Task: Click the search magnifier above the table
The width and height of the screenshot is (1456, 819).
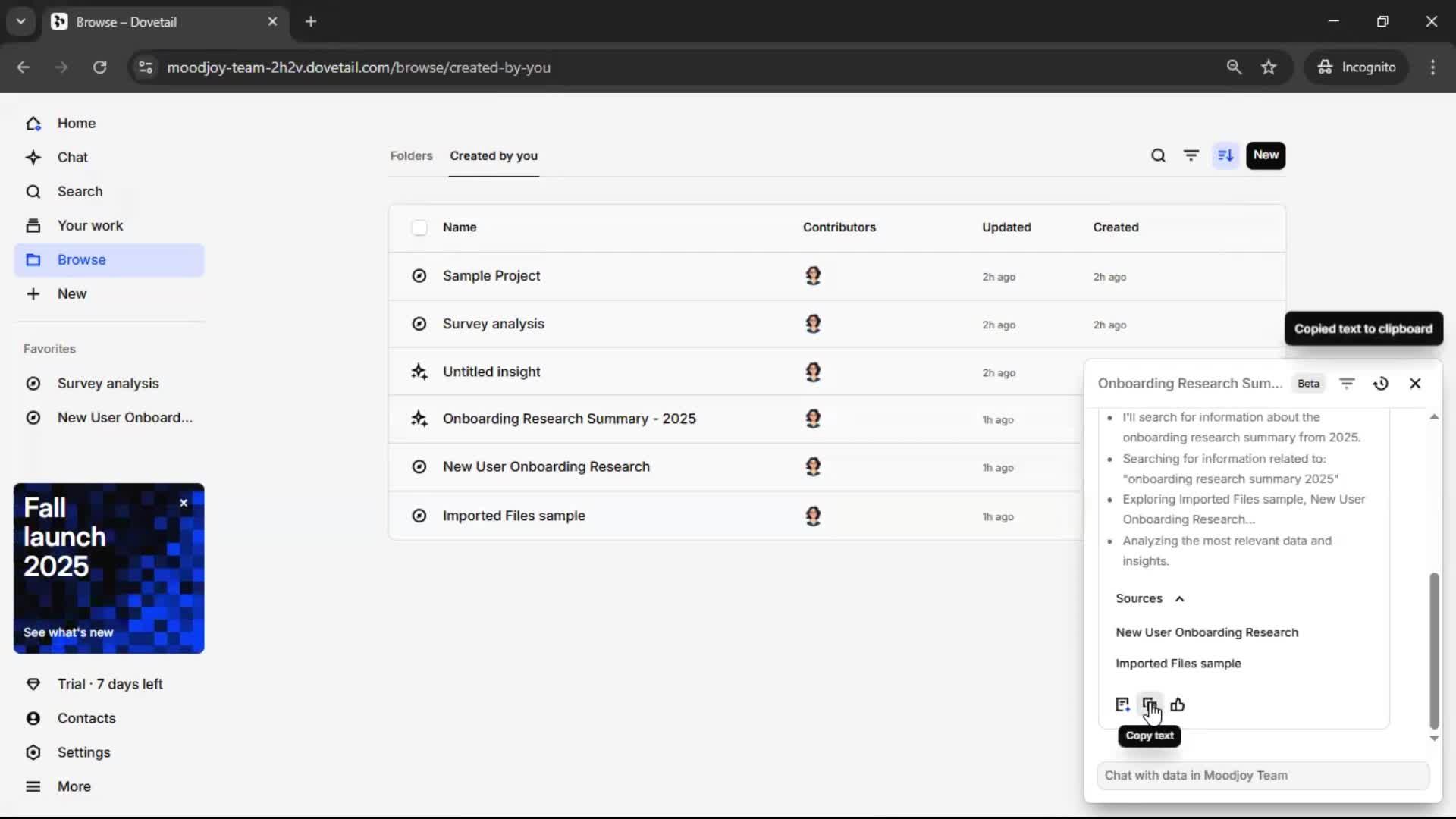Action: pos(1158,156)
